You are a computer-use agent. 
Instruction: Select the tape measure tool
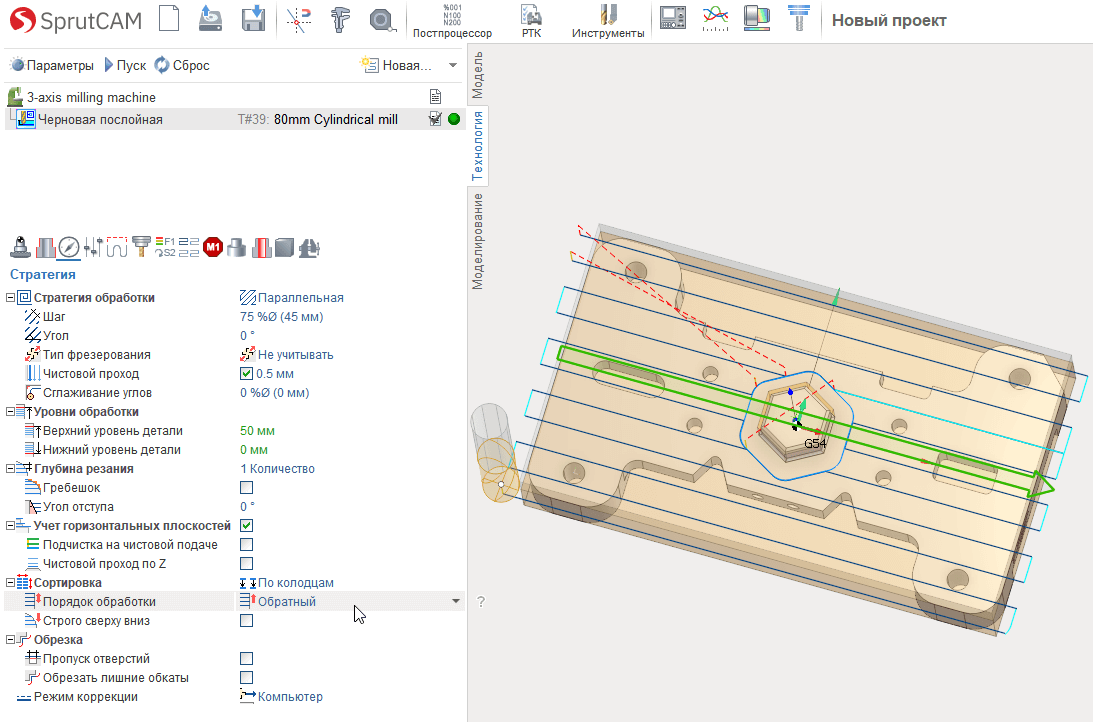tap(381, 20)
